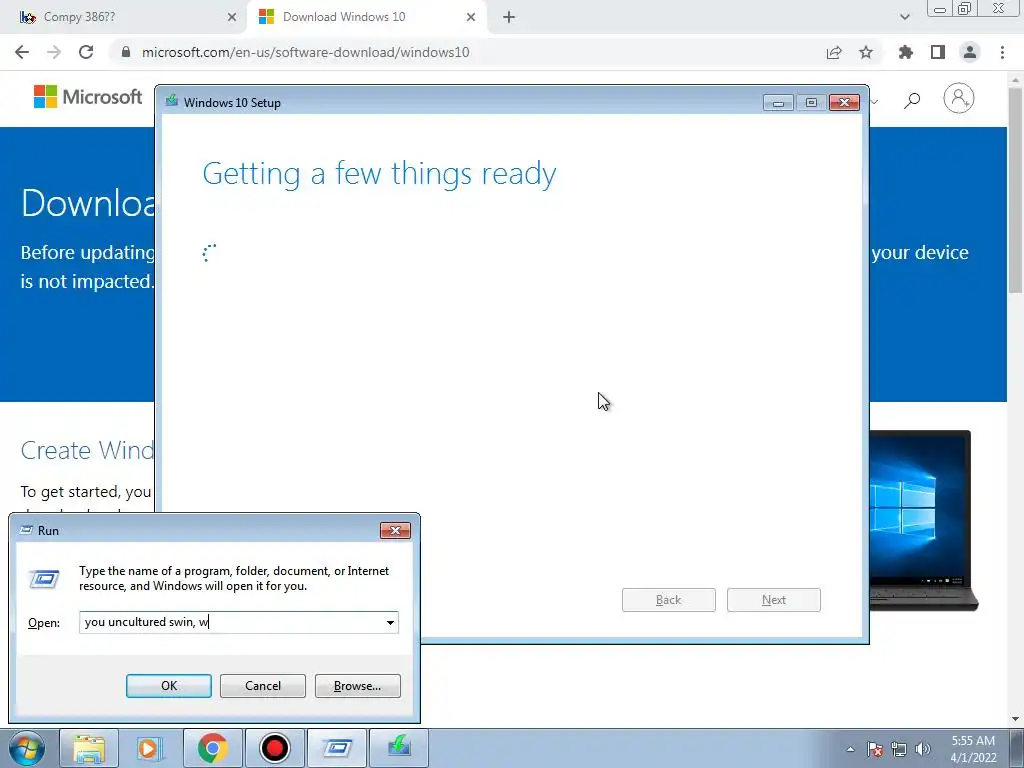Click the Run dialog title bar icon

pyautogui.click(x=26, y=530)
